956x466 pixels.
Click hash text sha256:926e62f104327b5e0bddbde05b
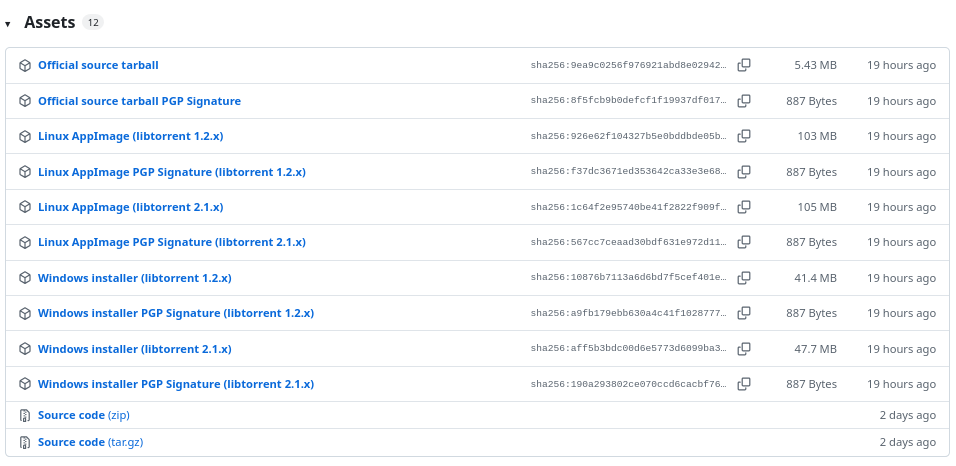[629, 136]
